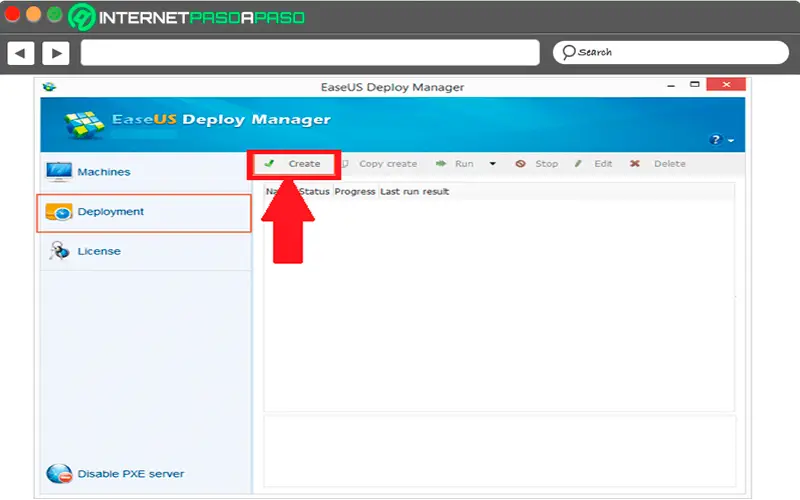Viewport: 800px width, 500px height.
Task: Close the EaseUS Deploy Manager window
Action: click(726, 84)
